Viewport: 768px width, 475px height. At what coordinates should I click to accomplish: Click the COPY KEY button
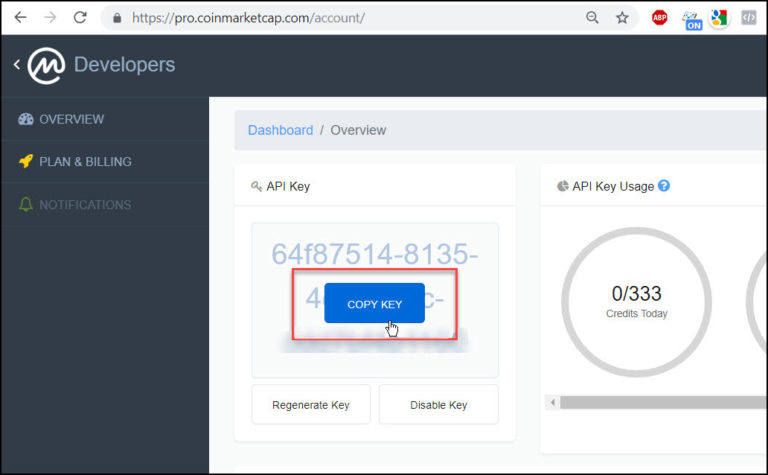374,303
